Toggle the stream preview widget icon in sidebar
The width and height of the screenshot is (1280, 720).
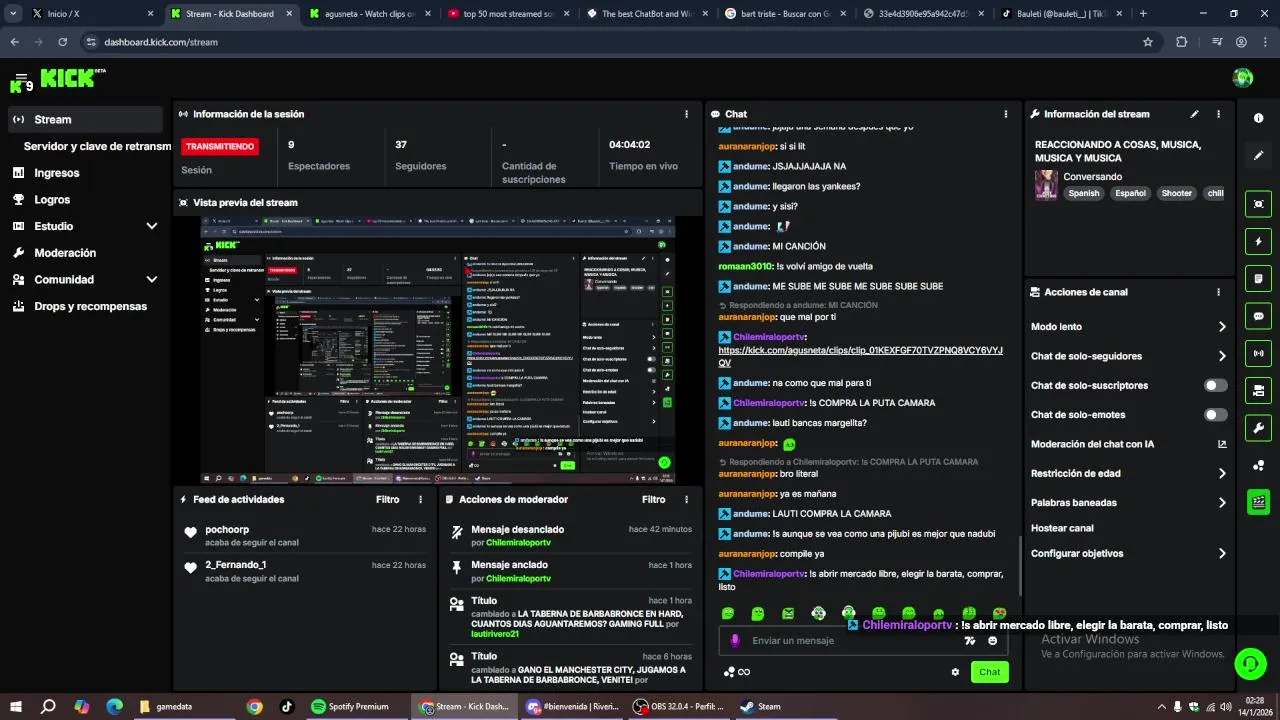tap(1258, 204)
